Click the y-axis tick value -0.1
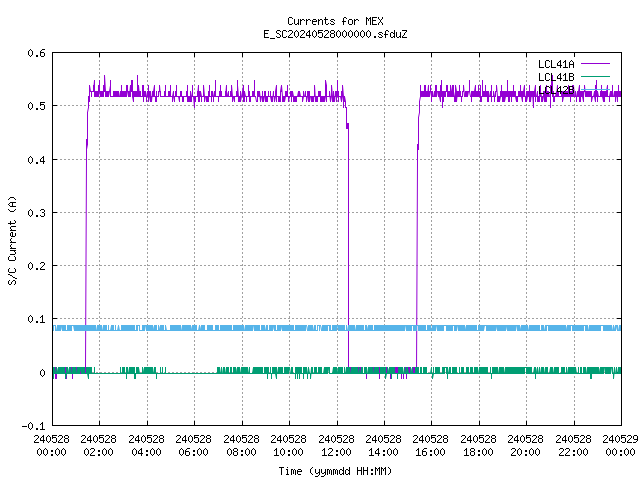 pyautogui.click(x=33, y=426)
